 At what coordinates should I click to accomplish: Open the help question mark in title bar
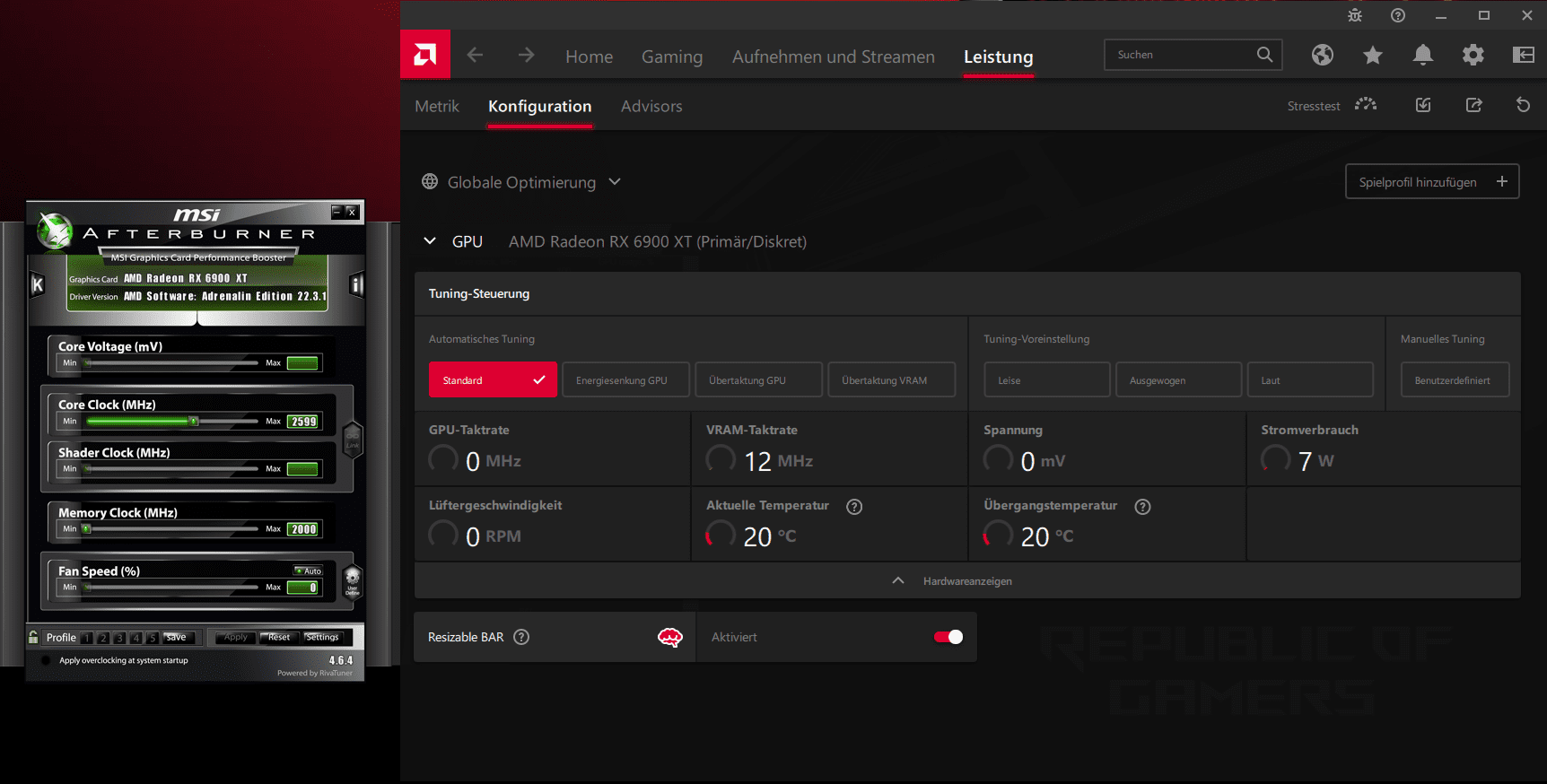click(x=1398, y=15)
